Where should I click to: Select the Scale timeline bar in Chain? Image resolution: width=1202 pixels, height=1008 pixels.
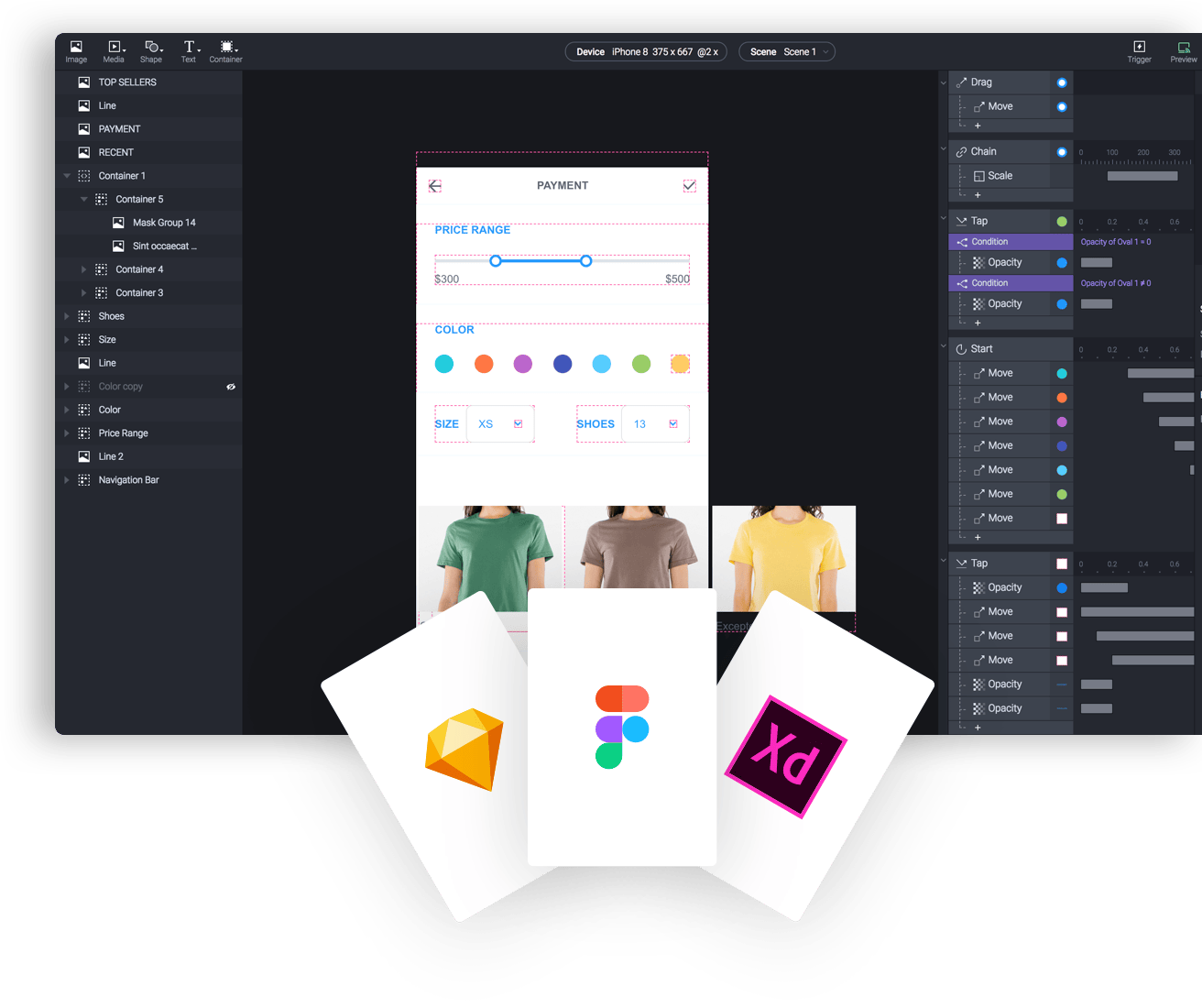tap(1142, 176)
